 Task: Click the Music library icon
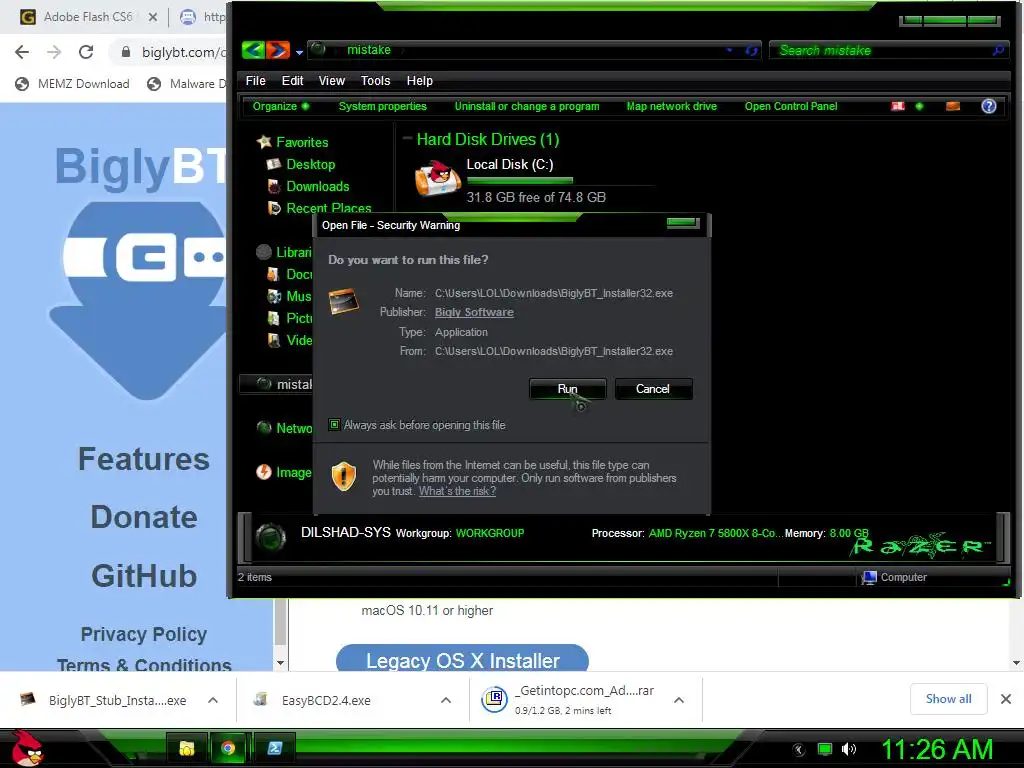(x=274, y=296)
